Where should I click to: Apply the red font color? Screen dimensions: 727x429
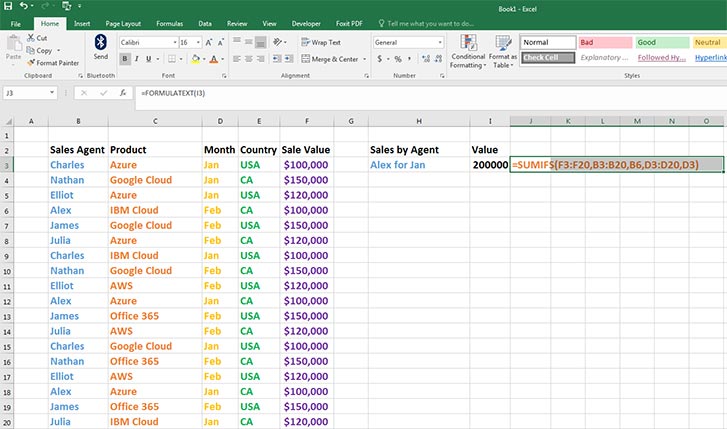[214, 59]
